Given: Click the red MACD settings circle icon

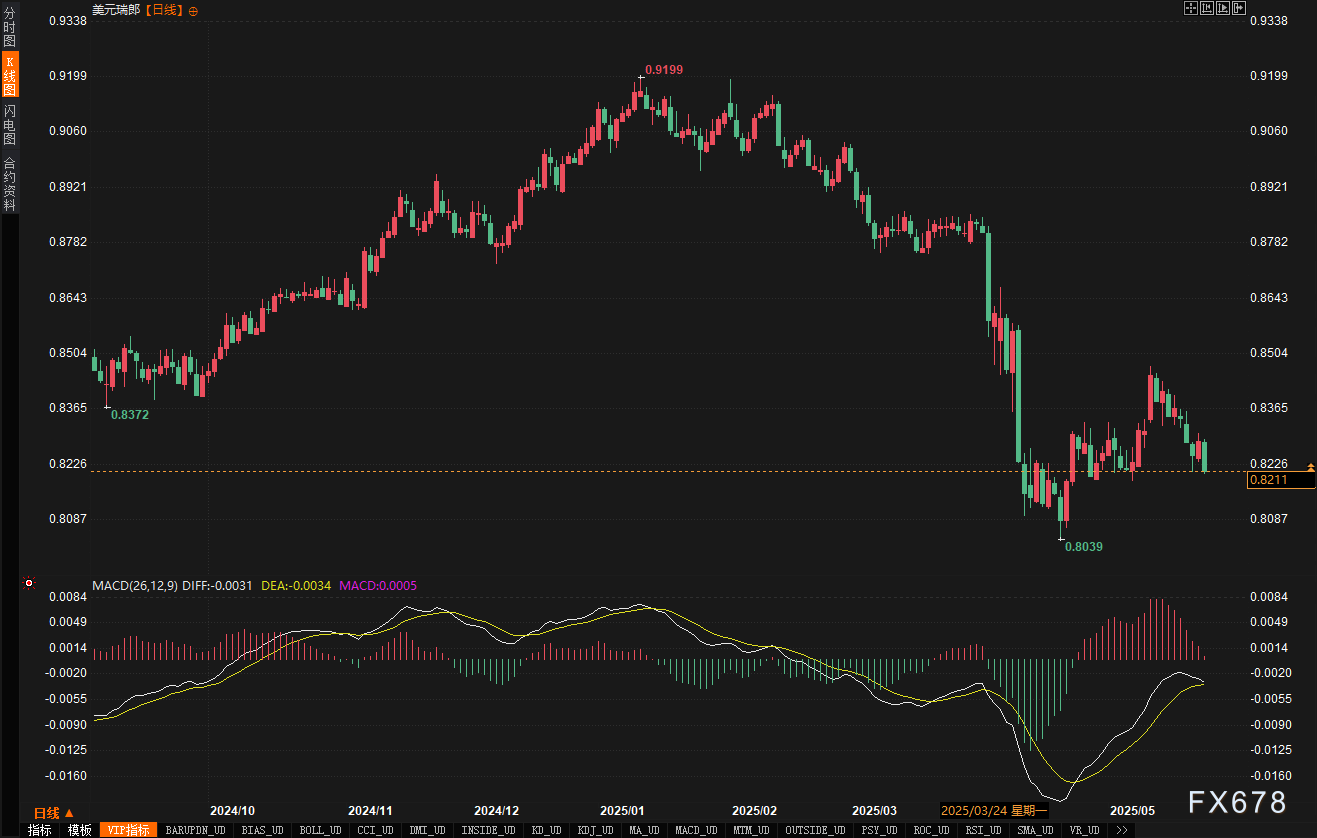Looking at the screenshot, I should coord(29,583).
